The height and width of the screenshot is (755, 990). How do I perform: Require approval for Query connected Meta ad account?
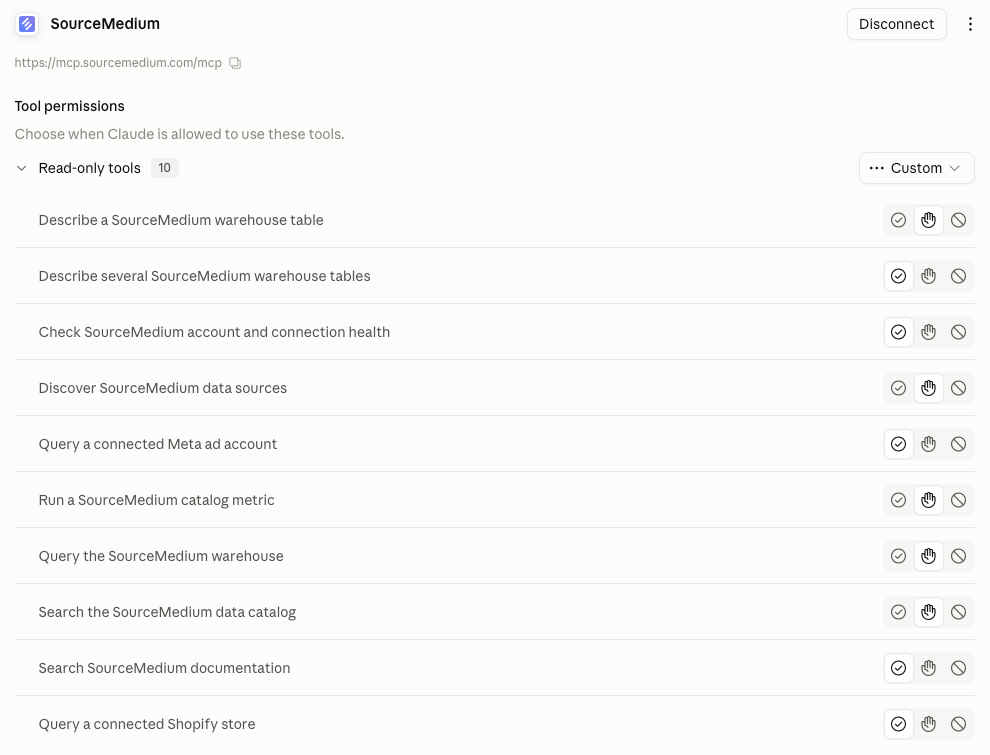point(928,444)
